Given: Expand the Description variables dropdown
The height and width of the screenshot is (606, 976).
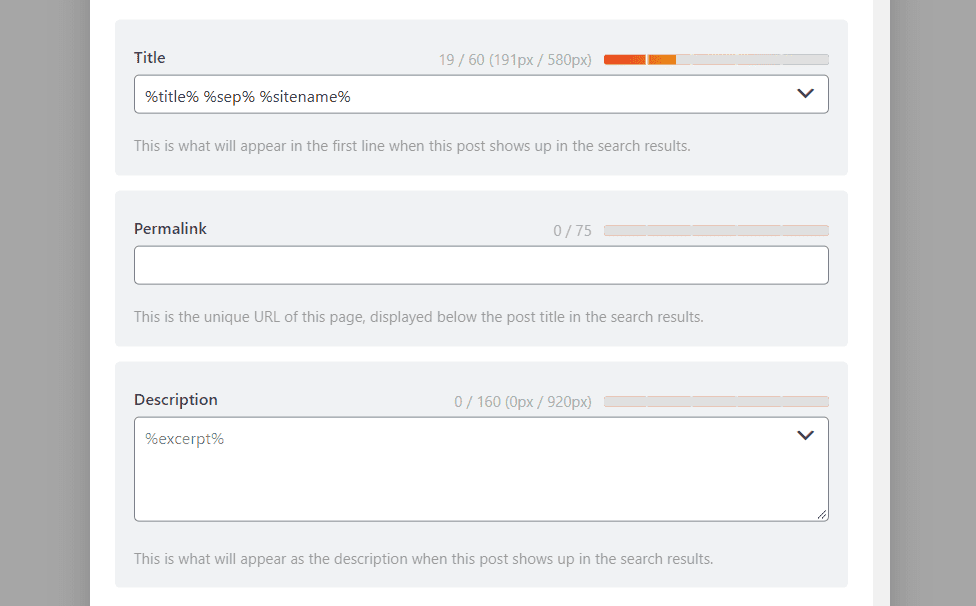Looking at the screenshot, I should 806,435.
